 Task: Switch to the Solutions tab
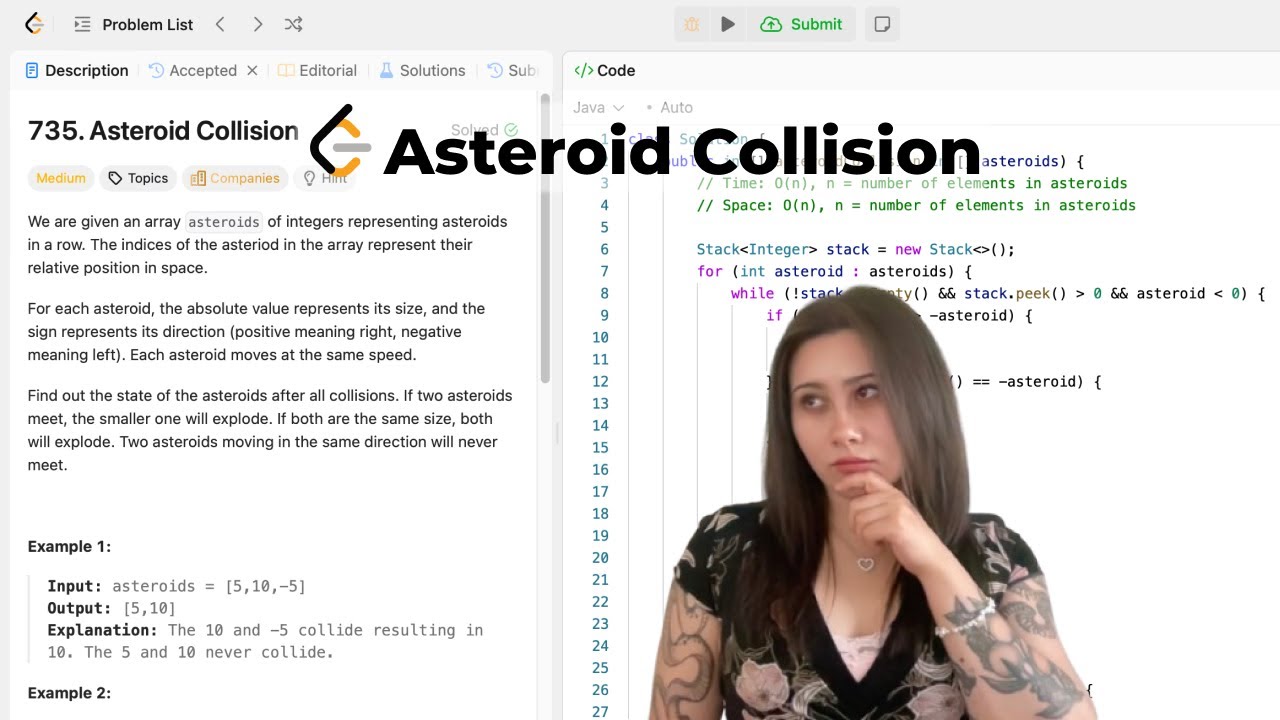click(x=422, y=70)
